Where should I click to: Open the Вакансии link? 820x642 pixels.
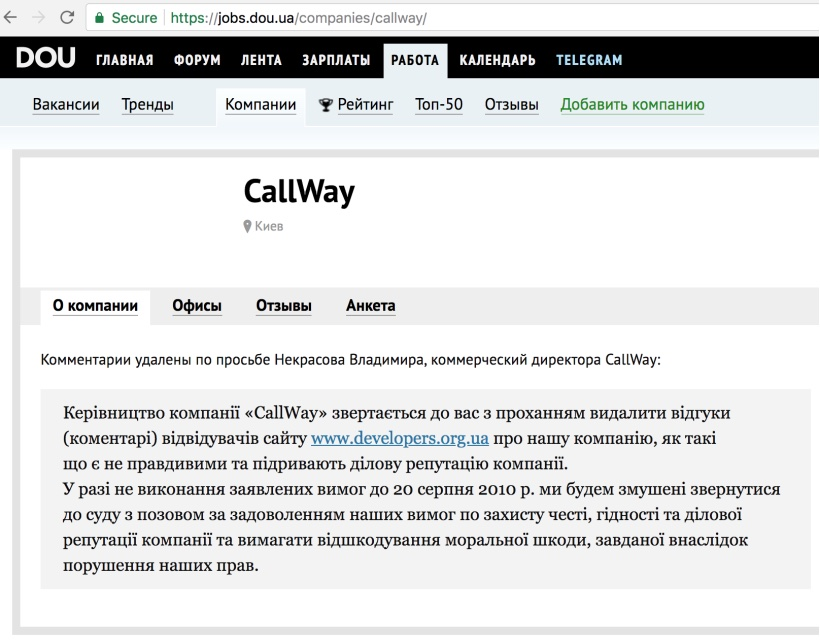pyautogui.click(x=66, y=105)
